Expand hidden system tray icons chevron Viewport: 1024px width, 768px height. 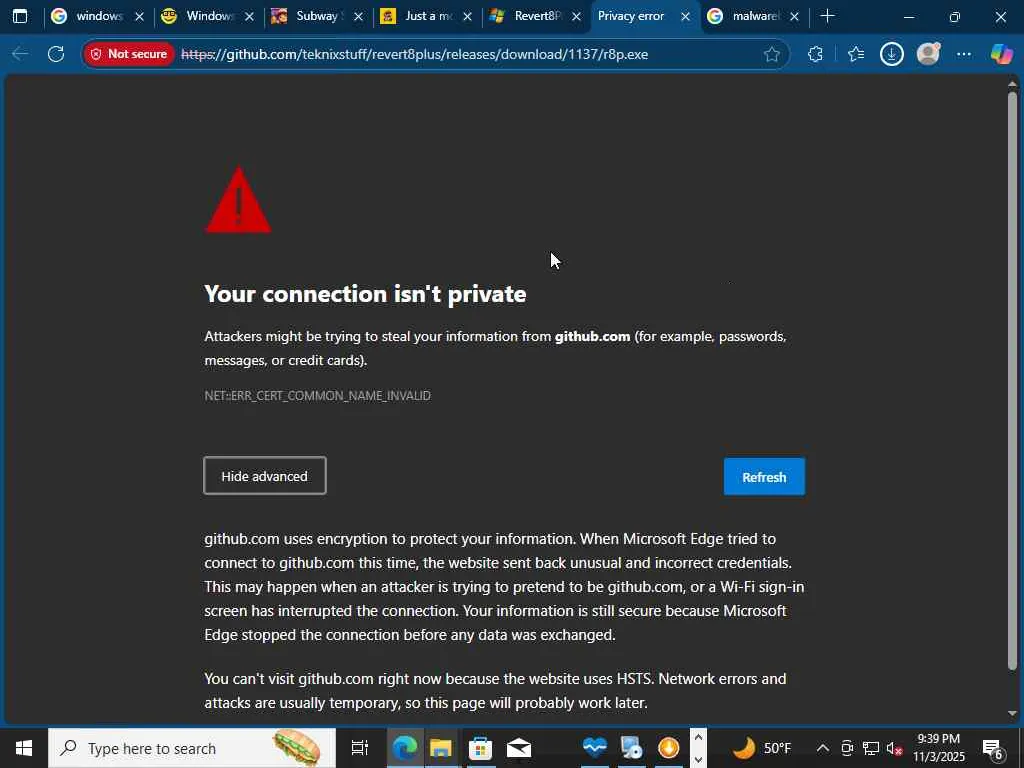coord(823,748)
